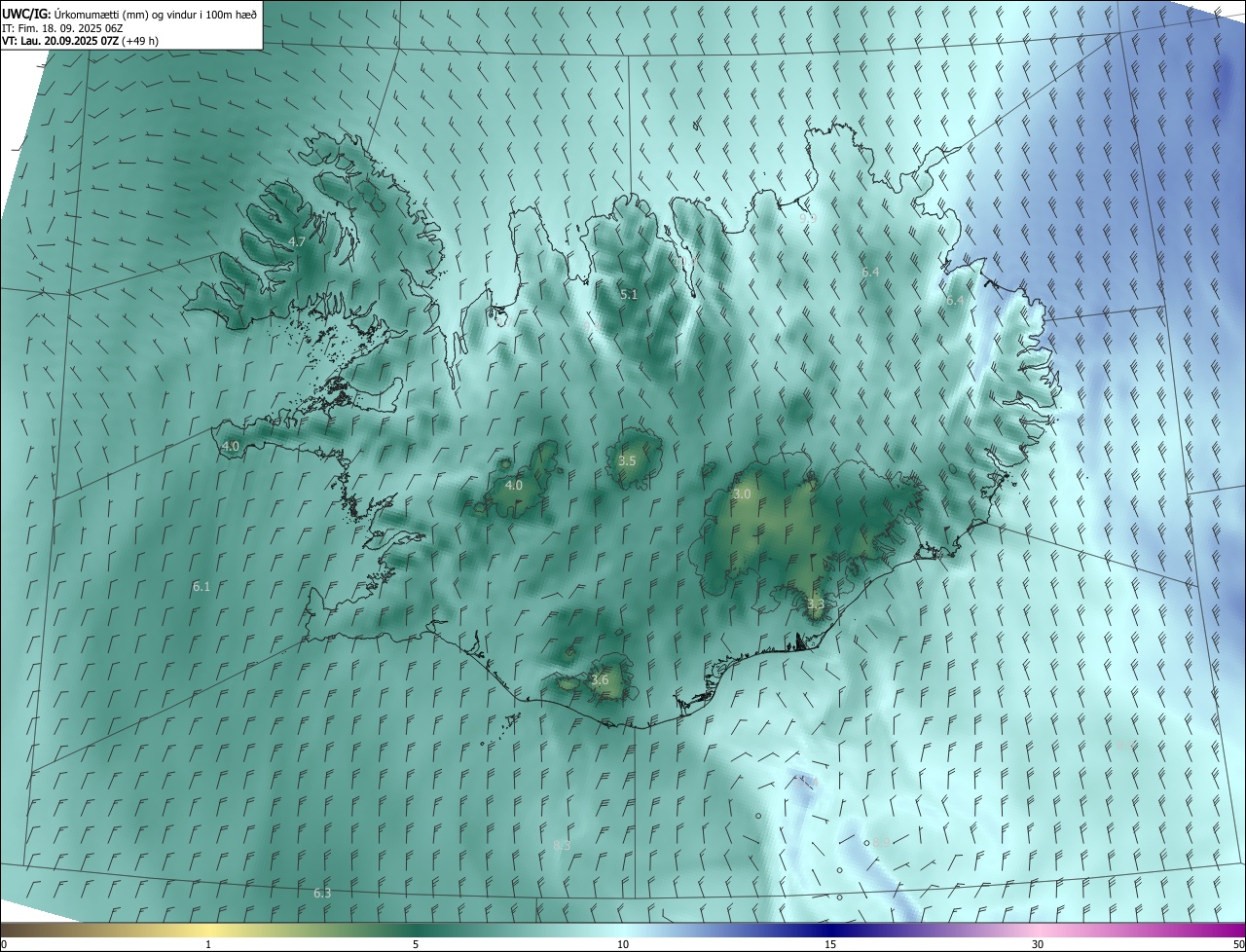Screen dimensions: 1246x952
Task: Click the 10.0 value beside the northern fjord
Action: (x=688, y=261)
